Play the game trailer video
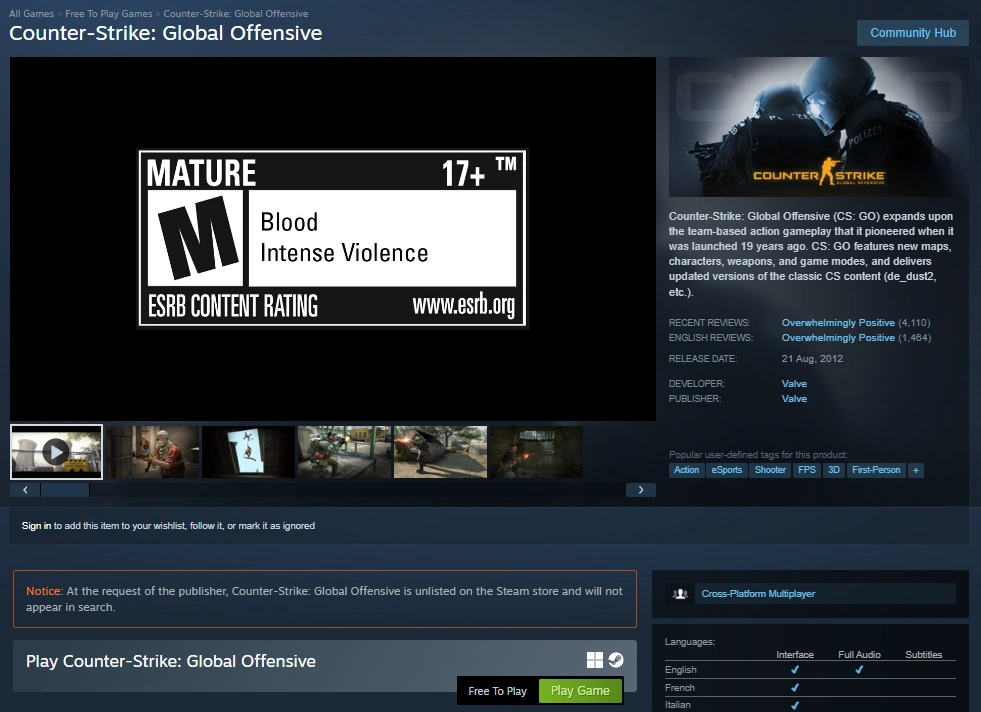981x712 pixels. tap(55, 451)
